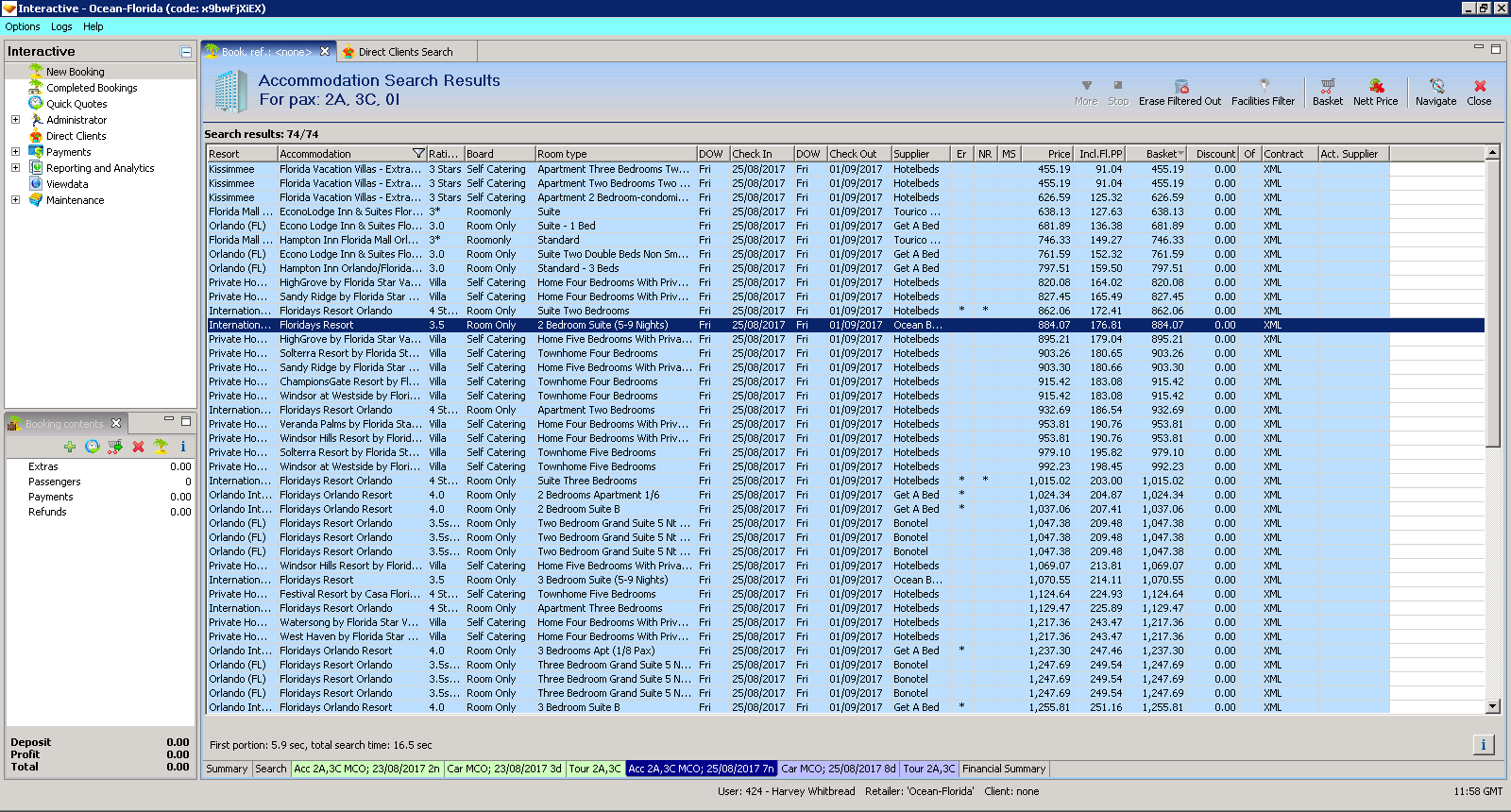Expand the Administrator tree node
1511x812 pixels.
pyautogui.click(x=15, y=120)
